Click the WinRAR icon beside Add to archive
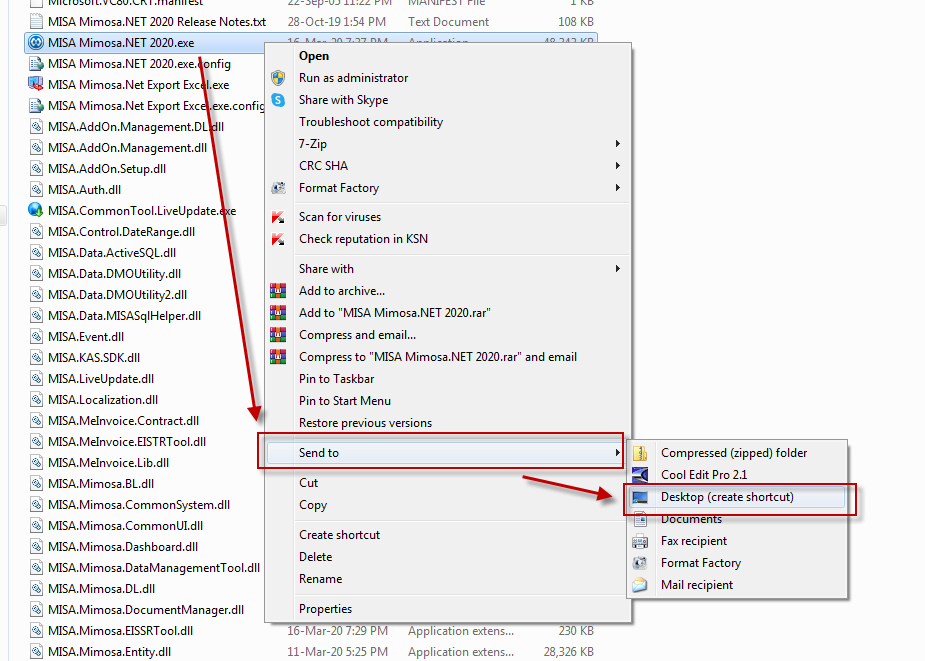The height and width of the screenshot is (661, 925). 278,291
